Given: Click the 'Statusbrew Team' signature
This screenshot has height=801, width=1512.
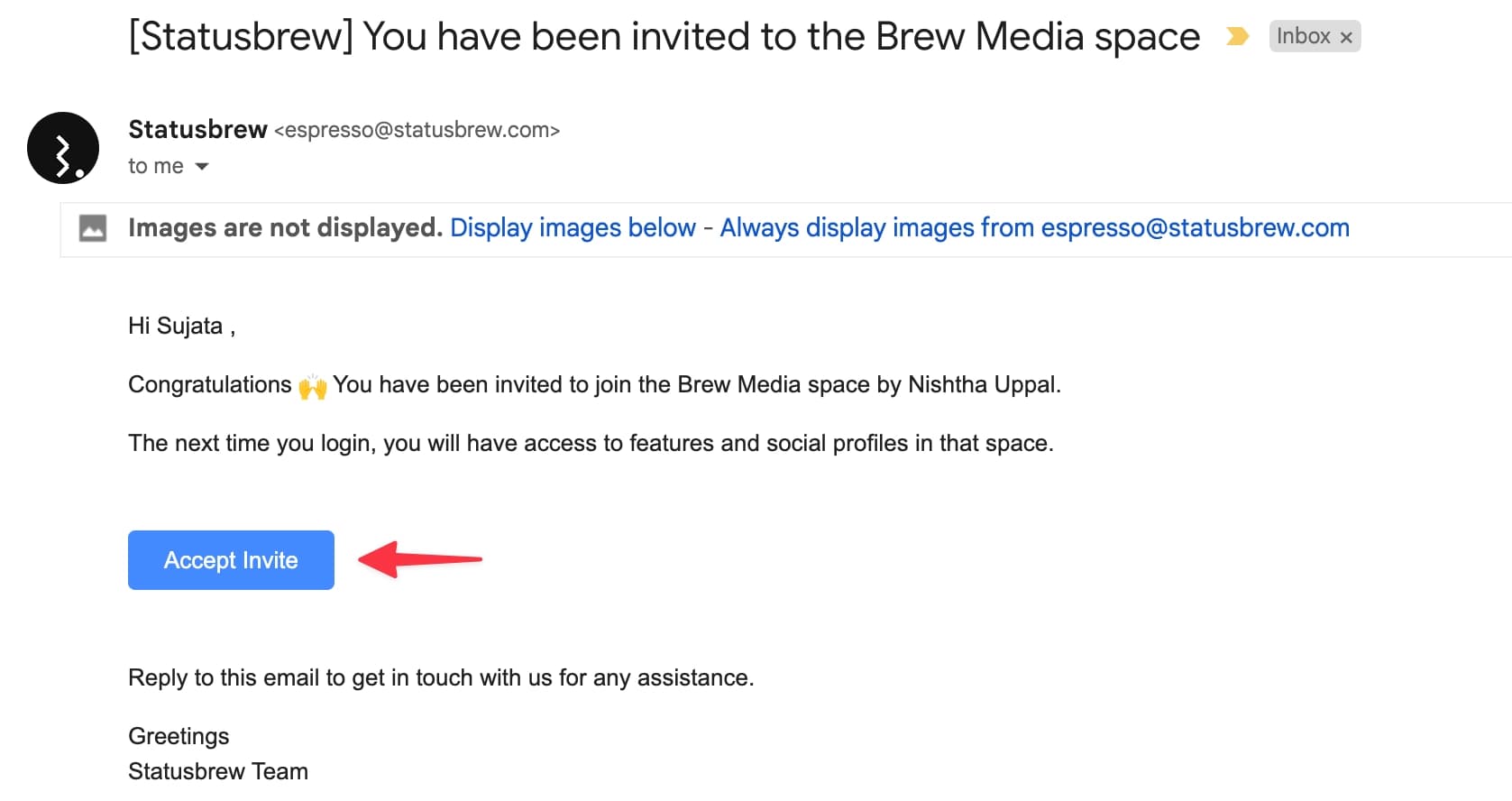Looking at the screenshot, I should tap(218, 772).
